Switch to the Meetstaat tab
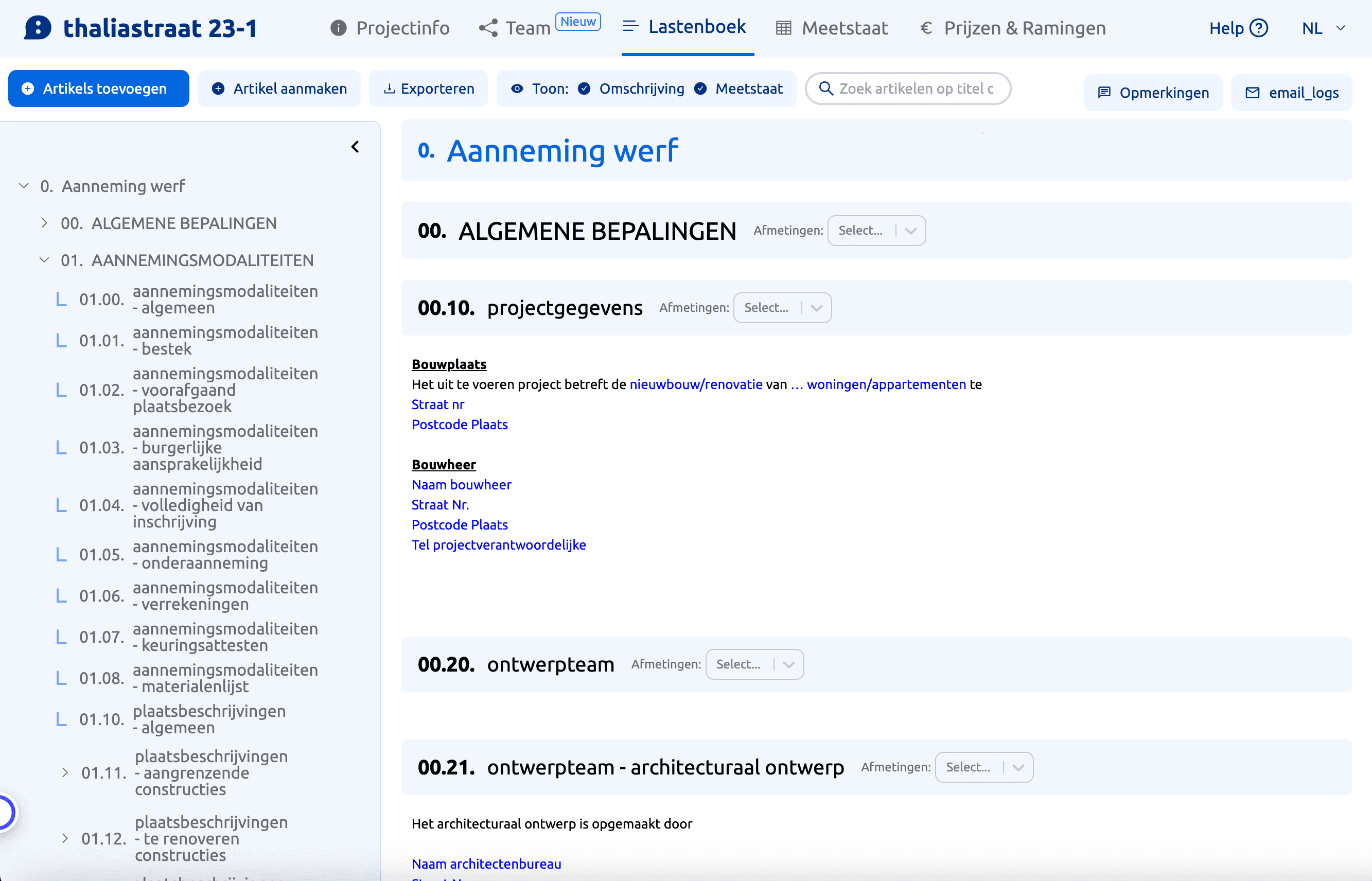 pyautogui.click(x=833, y=28)
